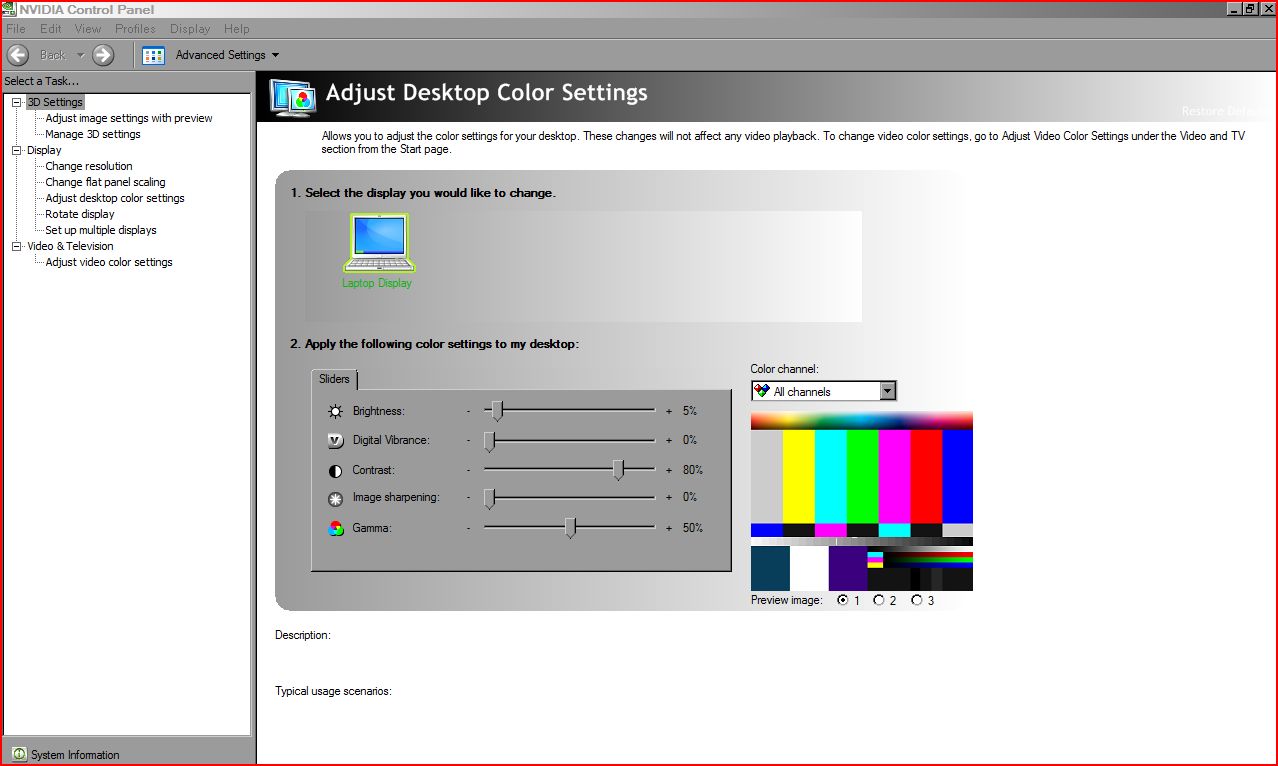The height and width of the screenshot is (766, 1278).
Task: Click the Image sharpening icon
Action: click(x=336, y=498)
